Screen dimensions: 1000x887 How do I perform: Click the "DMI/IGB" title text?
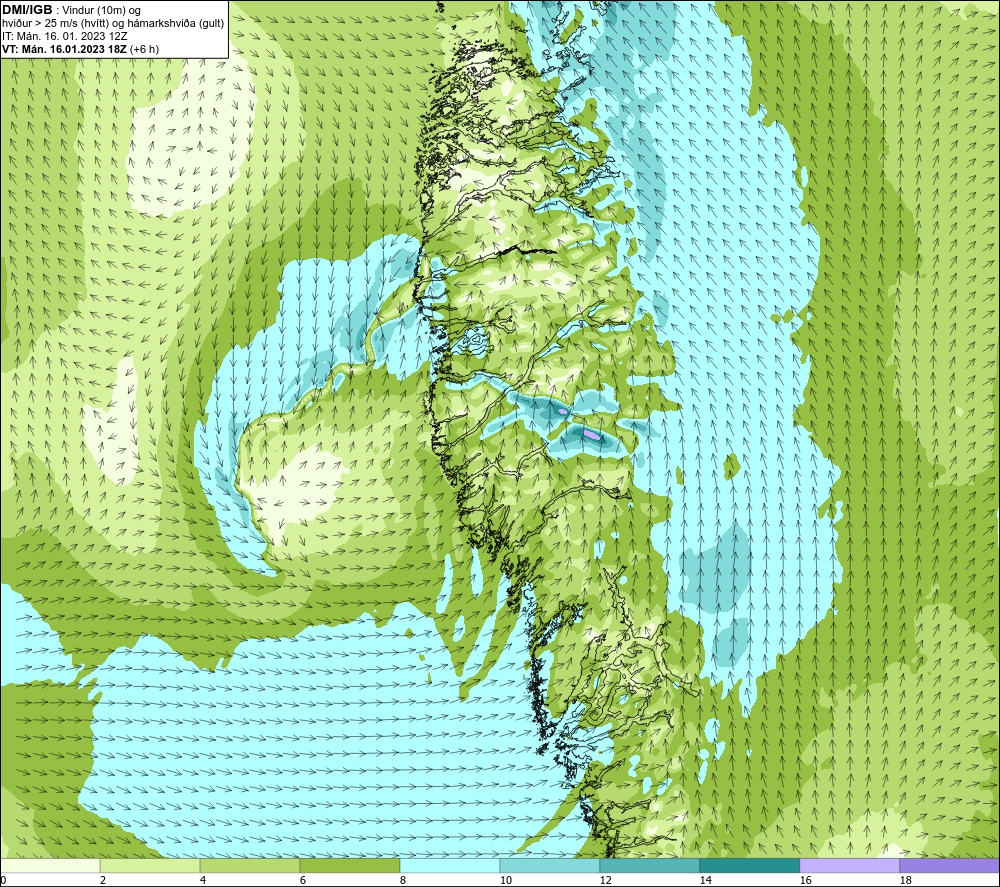click(x=27, y=10)
